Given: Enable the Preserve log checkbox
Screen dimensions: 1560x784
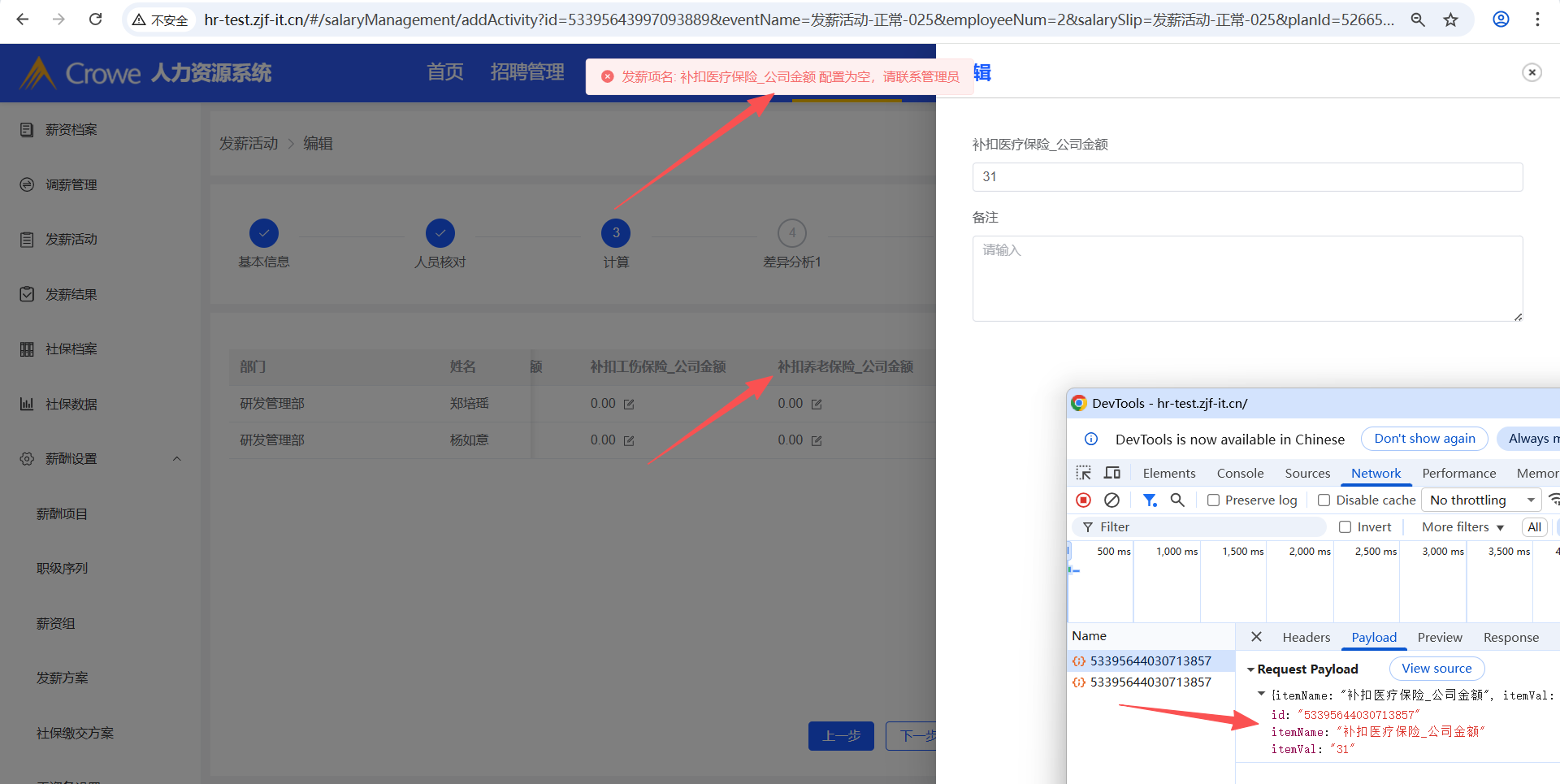Looking at the screenshot, I should point(1214,500).
